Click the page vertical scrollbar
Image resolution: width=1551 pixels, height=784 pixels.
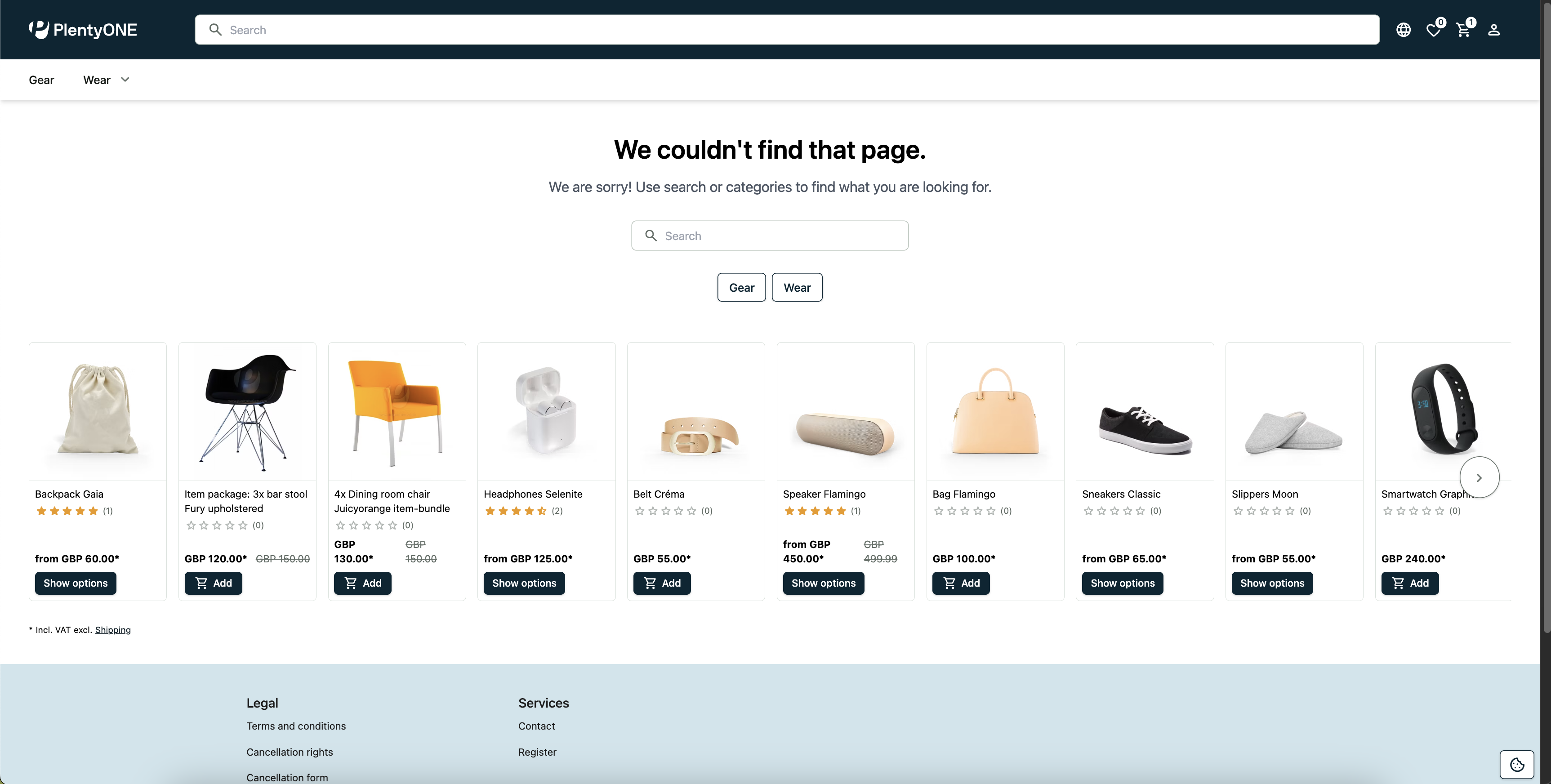tap(1546, 316)
